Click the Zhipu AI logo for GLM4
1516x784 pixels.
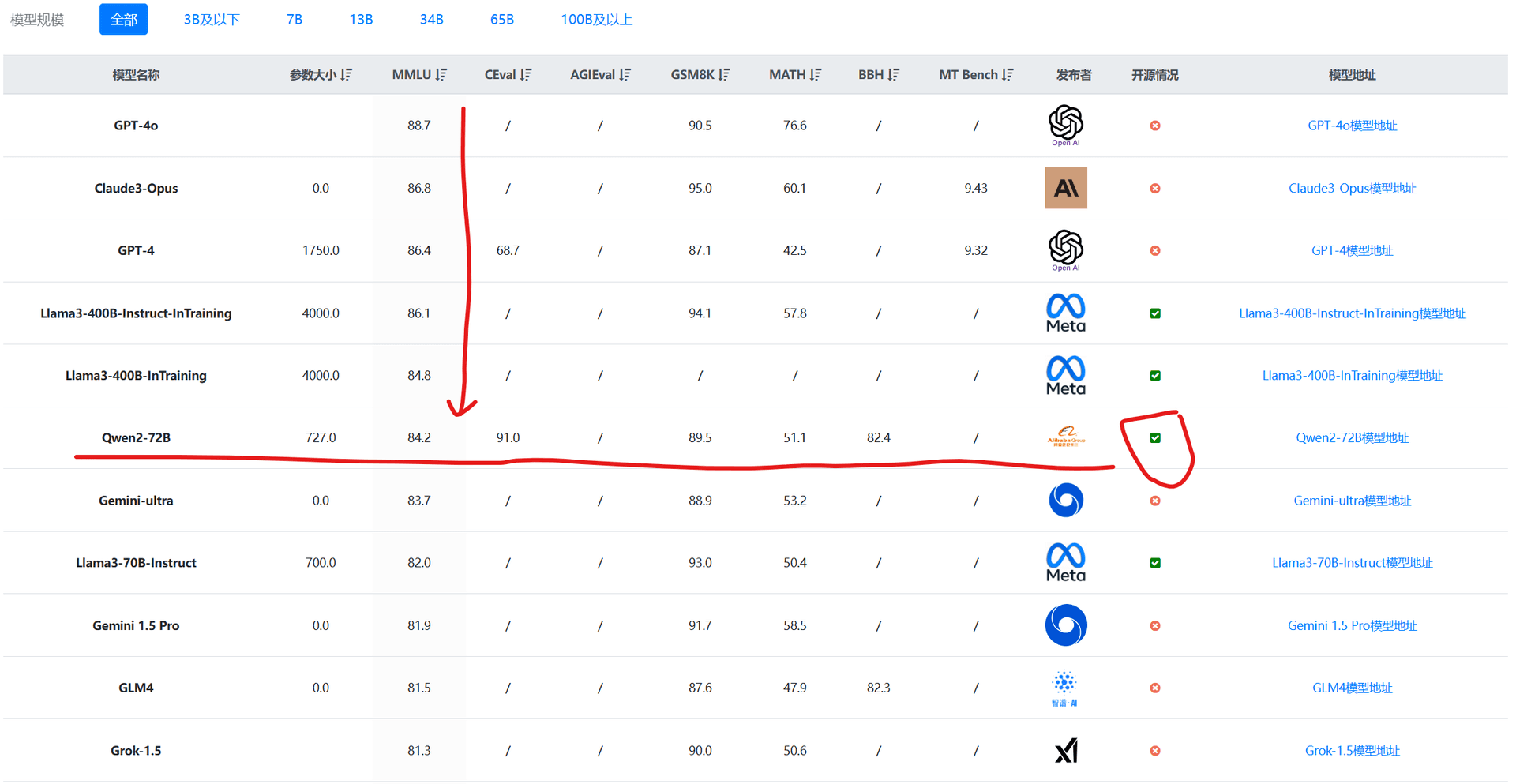[1064, 687]
